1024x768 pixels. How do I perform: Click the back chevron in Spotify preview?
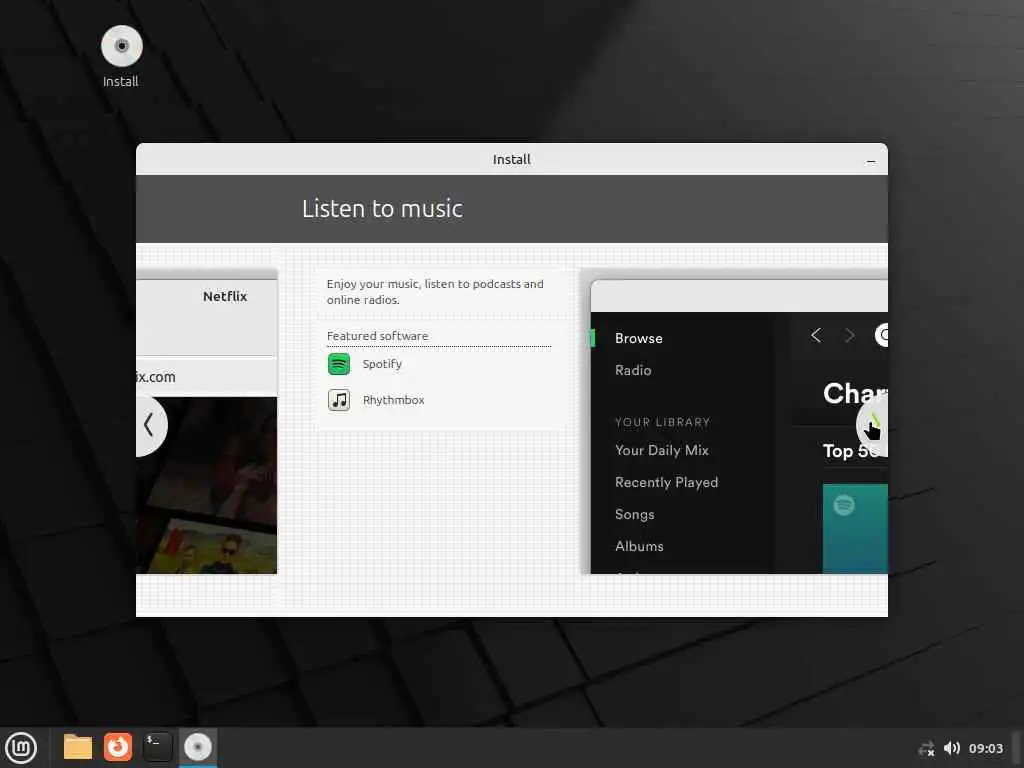(816, 336)
